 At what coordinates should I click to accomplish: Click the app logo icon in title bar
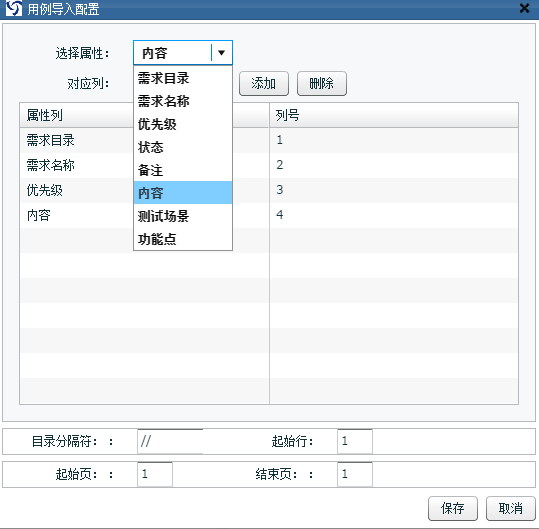(14, 9)
